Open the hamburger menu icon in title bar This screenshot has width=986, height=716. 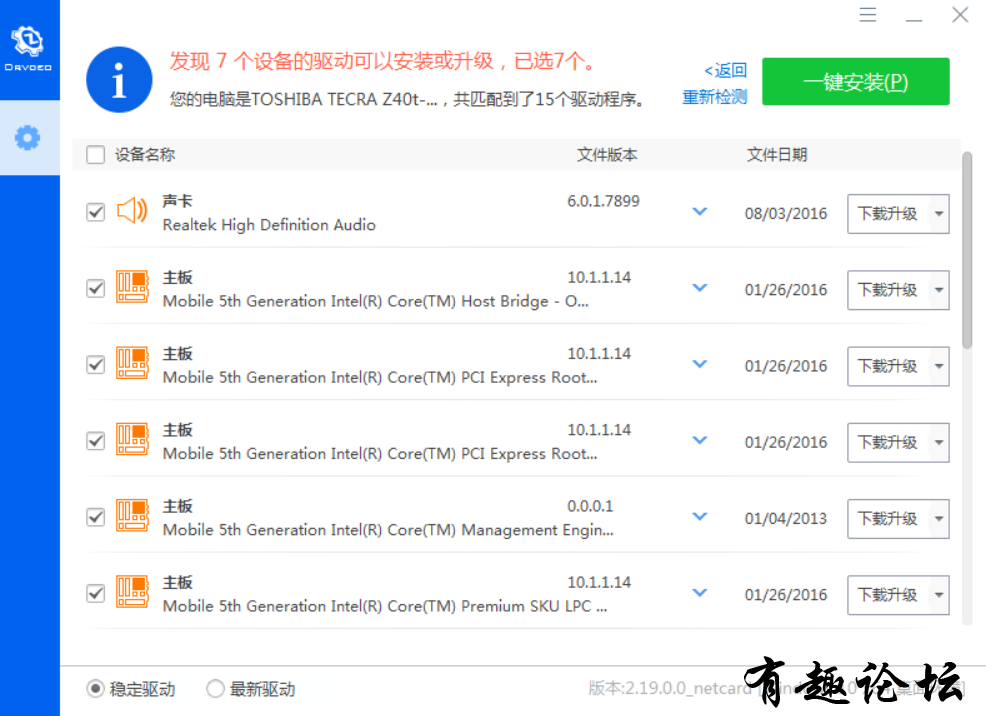tap(868, 14)
